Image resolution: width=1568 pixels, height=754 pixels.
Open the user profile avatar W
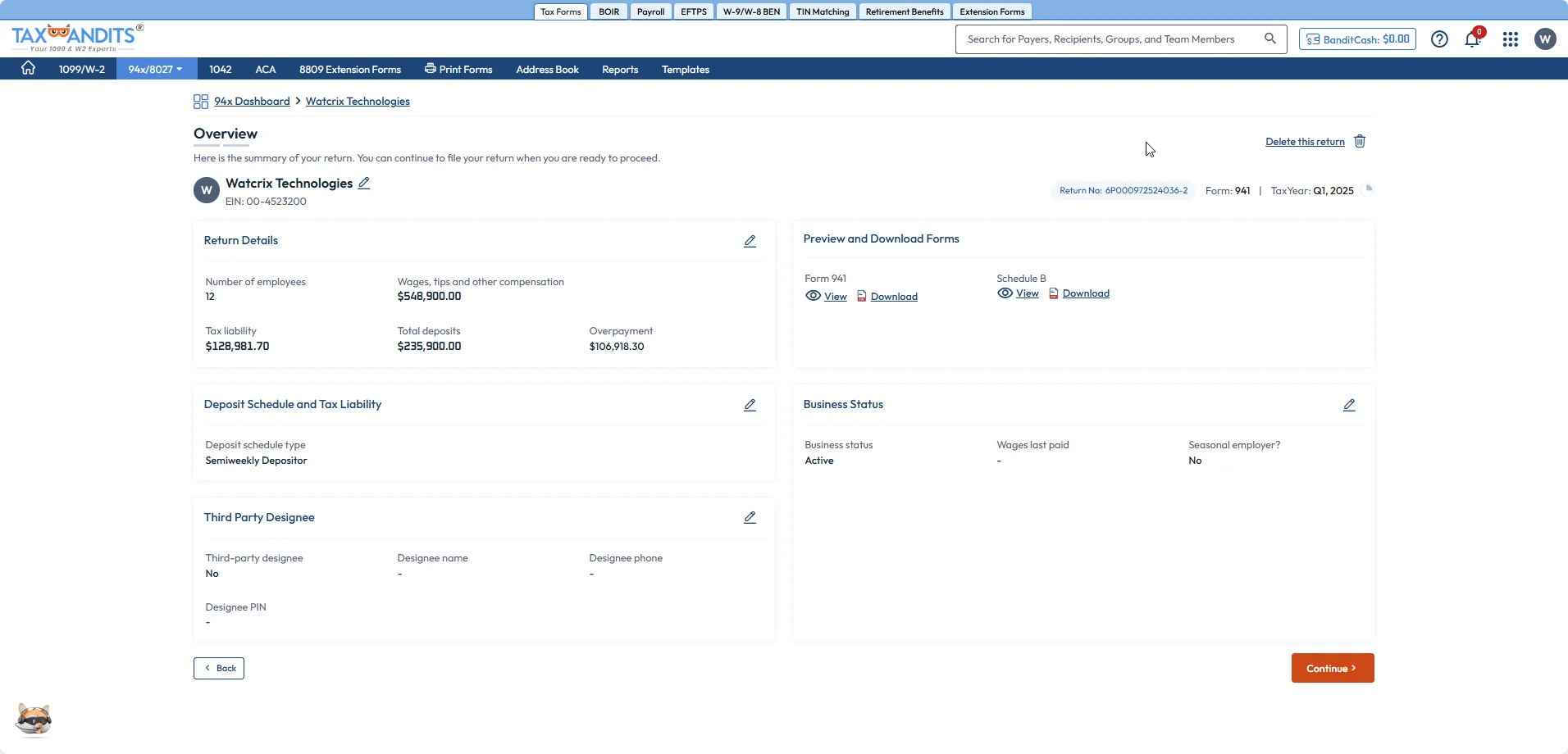(1545, 39)
